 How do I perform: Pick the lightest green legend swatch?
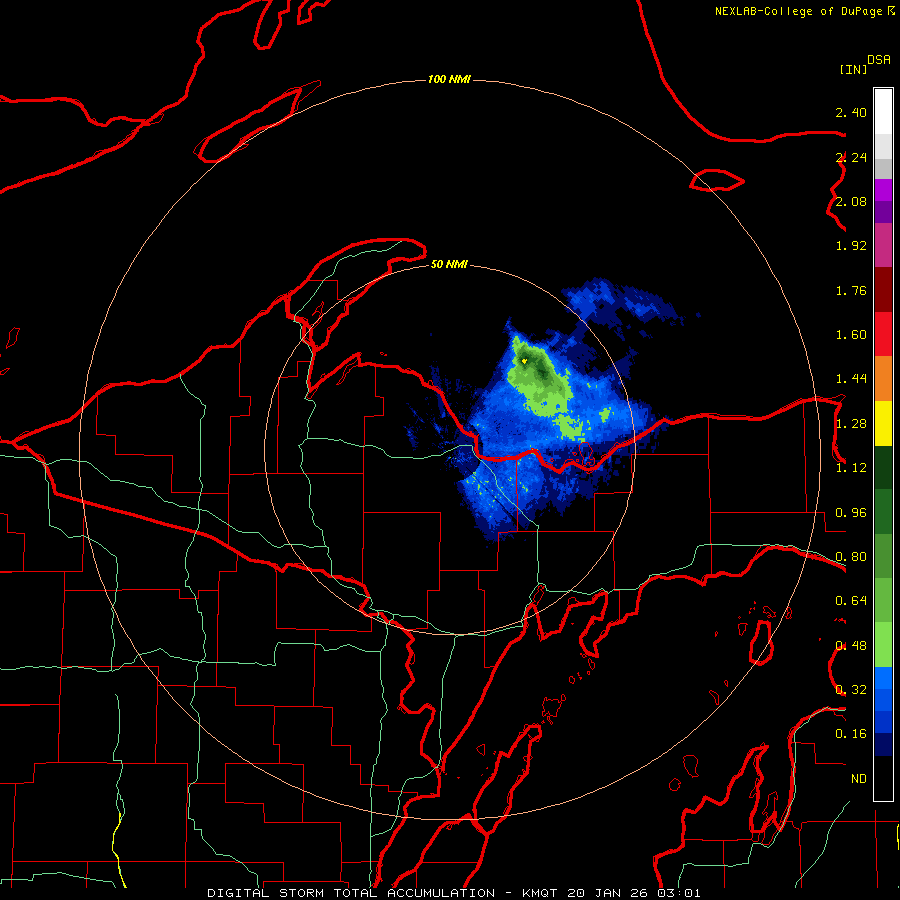coord(883,645)
